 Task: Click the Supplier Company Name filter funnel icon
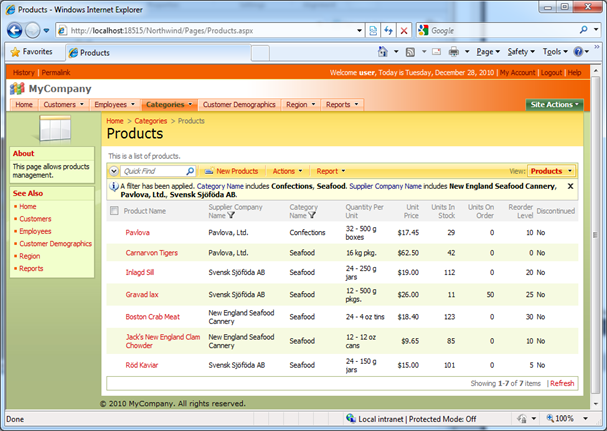(x=232, y=215)
